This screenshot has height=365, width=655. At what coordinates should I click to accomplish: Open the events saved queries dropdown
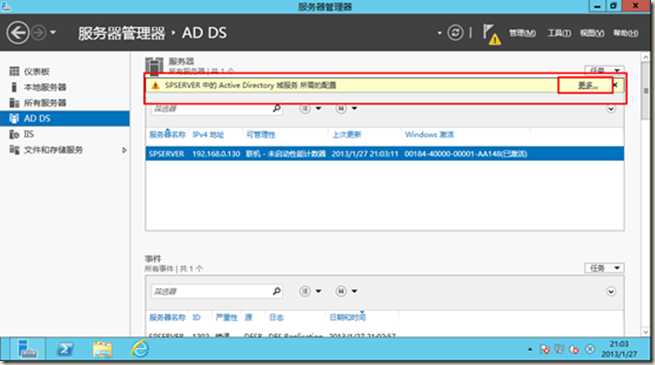tap(347, 291)
